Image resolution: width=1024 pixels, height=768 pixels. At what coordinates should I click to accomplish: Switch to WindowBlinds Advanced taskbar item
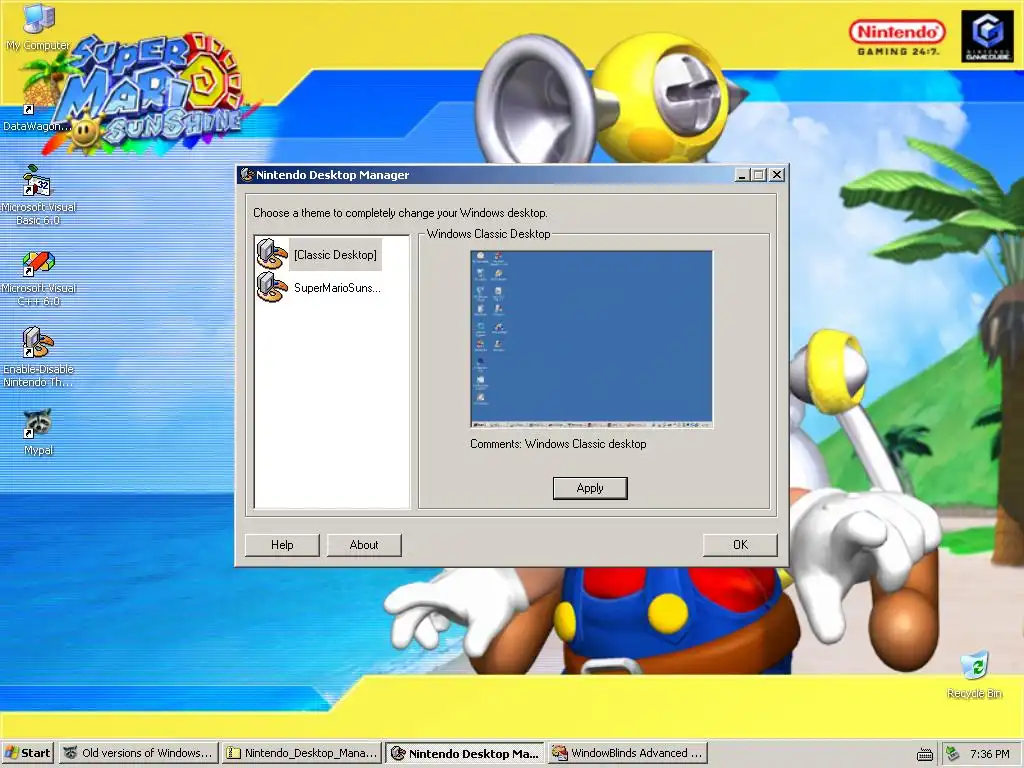[628, 753]
